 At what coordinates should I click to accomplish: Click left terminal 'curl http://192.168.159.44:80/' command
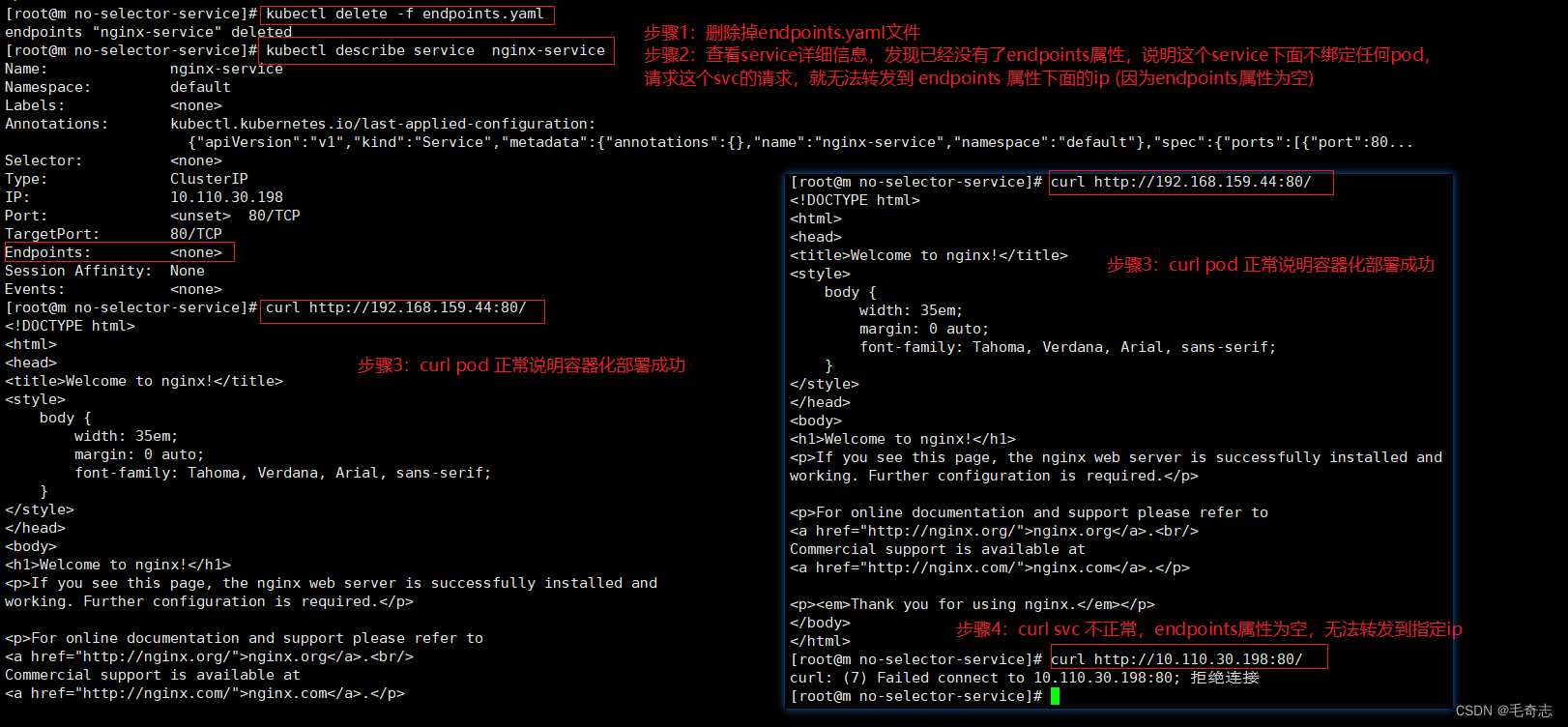tap(396, 307)
